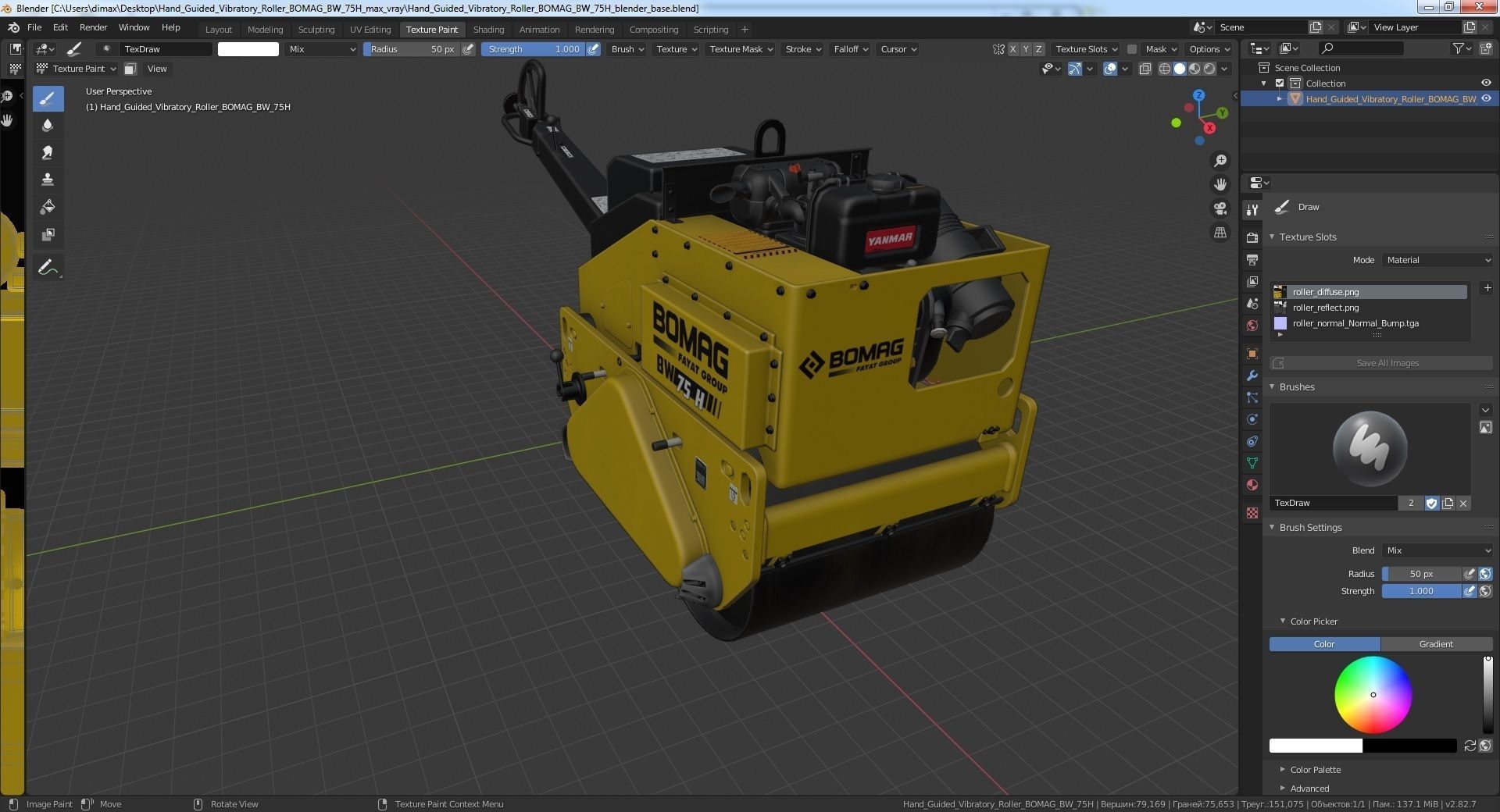The image size is (1500, 812).
Task: Open the File menu
Action: pyautogui.click(x=34, y=27)
